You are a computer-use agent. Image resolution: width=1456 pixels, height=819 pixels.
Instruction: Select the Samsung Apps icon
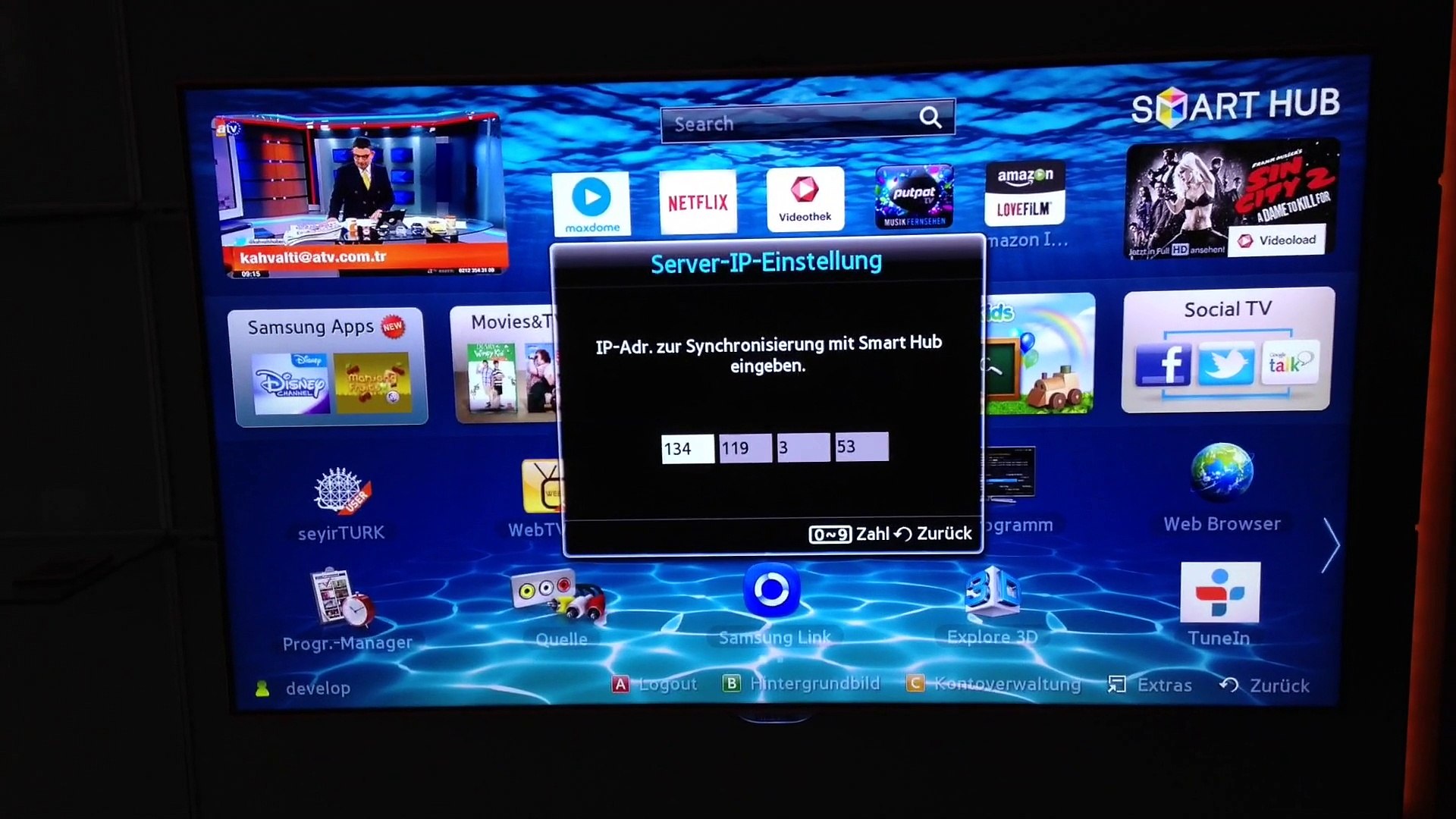pyautogui.click(x=325, y=363)
